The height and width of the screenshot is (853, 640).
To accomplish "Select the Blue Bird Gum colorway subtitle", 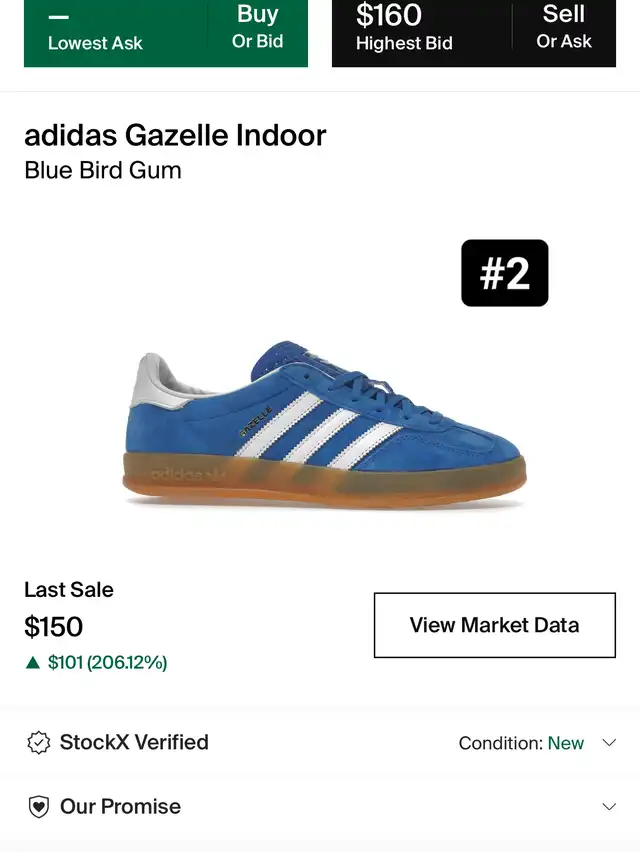I will pyautogui.click(x=103, y=170).
